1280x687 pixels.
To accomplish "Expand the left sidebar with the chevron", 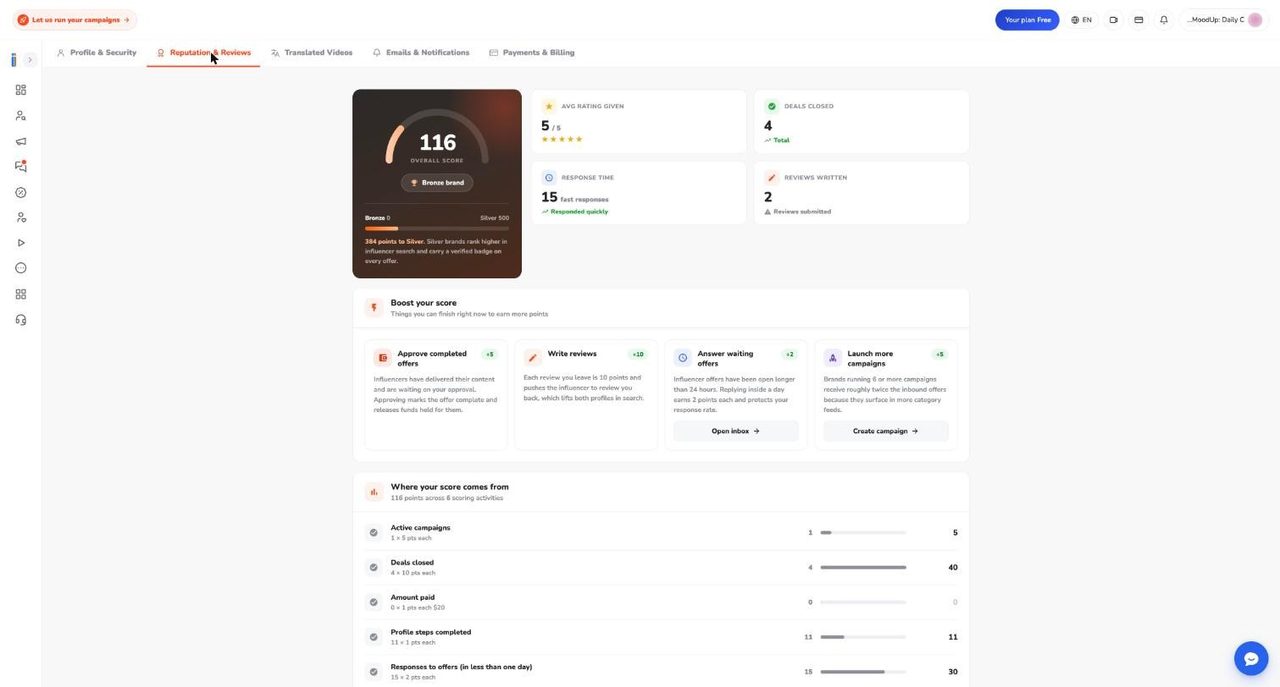I will click(30, 60).
